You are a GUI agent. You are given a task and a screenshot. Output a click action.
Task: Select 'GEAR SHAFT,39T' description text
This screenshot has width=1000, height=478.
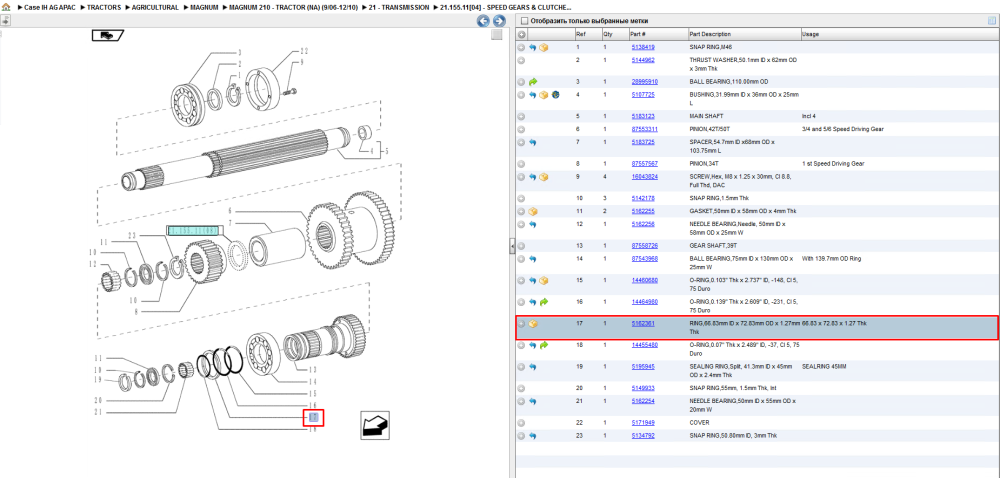[x=712, y=245]
